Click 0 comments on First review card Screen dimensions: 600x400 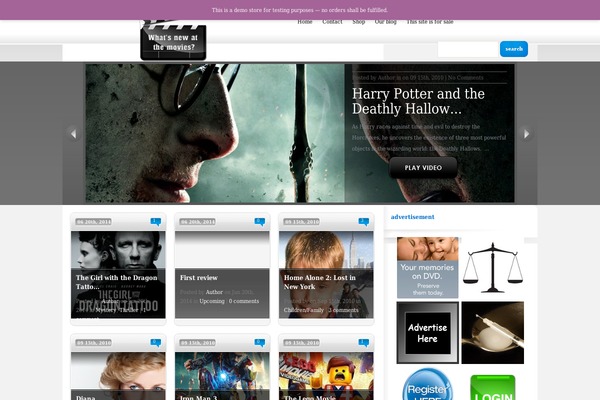(x=244, y=301)
